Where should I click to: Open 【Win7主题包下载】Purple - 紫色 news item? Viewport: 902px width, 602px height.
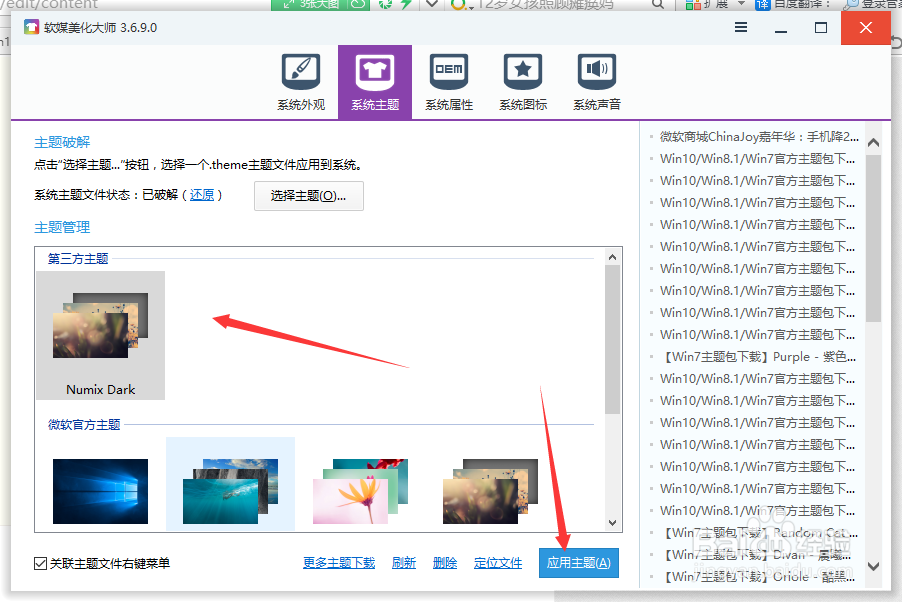[759, 357]
